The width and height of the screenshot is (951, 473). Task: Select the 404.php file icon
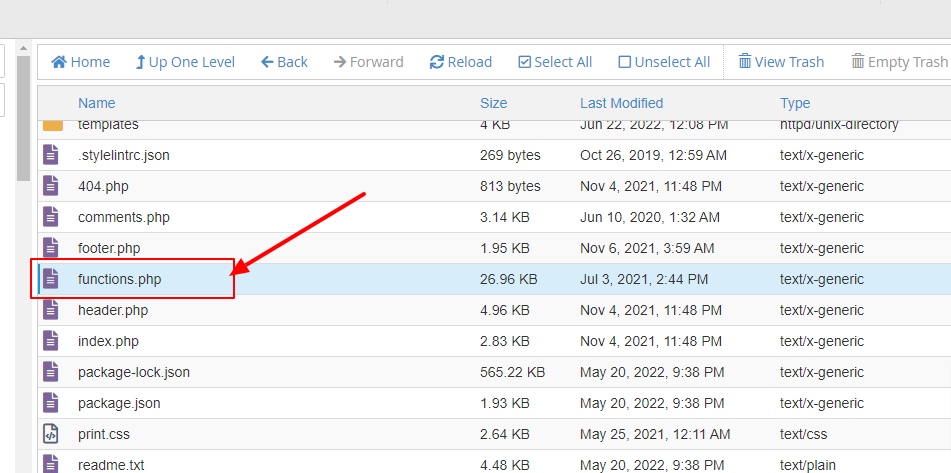[52, 186]
